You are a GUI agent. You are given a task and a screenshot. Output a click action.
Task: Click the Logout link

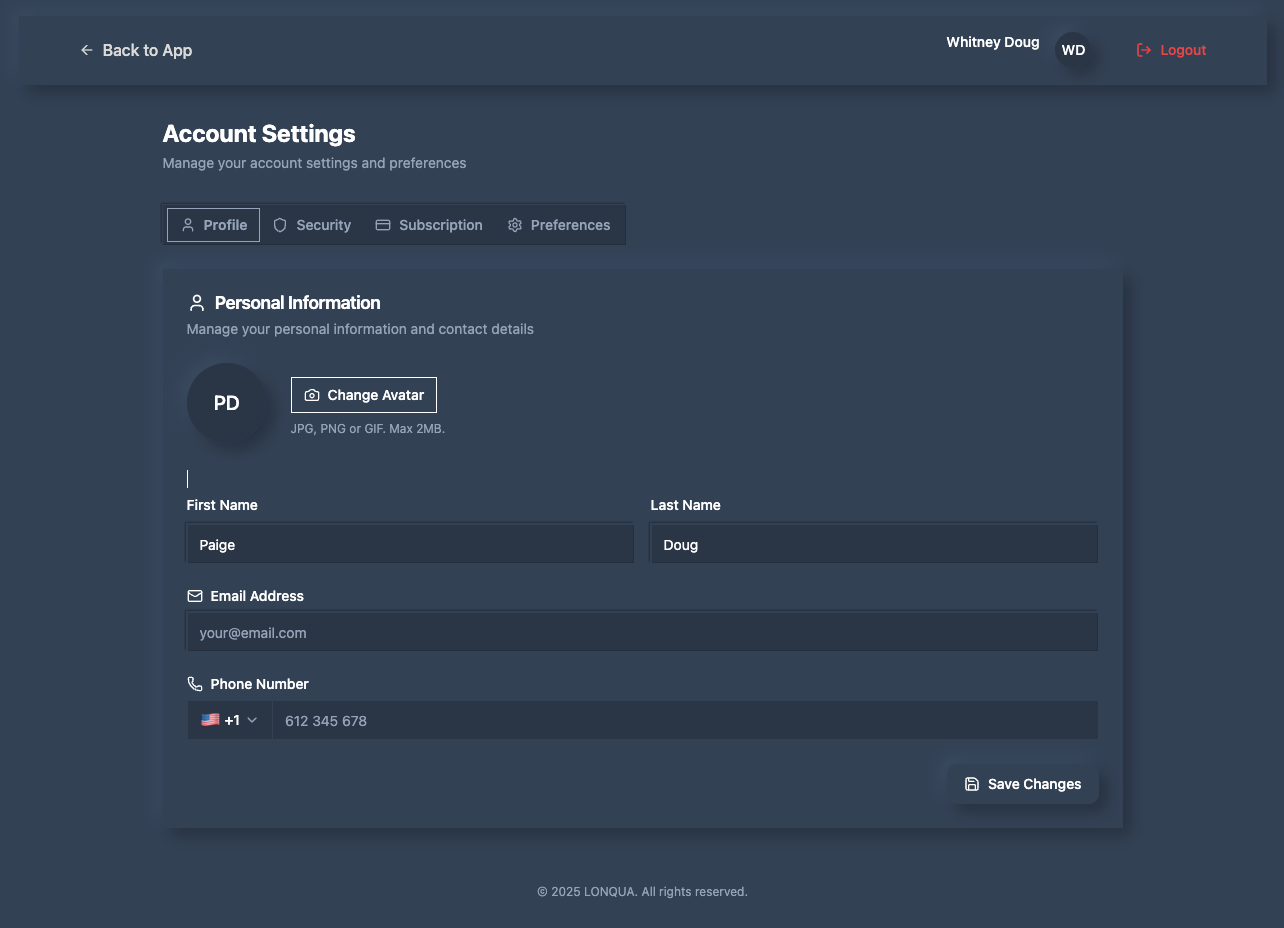(1183, 49)
